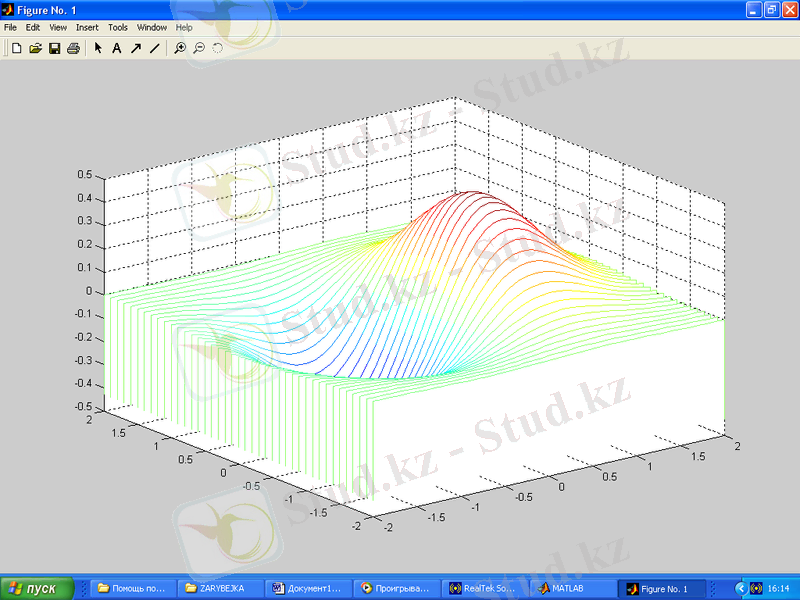Minimize the Figure No. 1 window
This screenshot has height=600, width=800.
pos(754,10)
